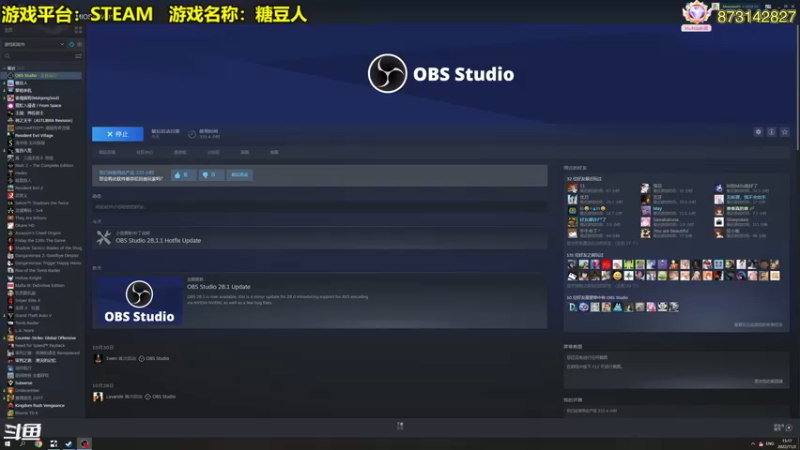Click the OBS Studio 28.1 Update thumbnail
Screen dimensions: 800x450
pyautogui.click(x=139, y=301)
